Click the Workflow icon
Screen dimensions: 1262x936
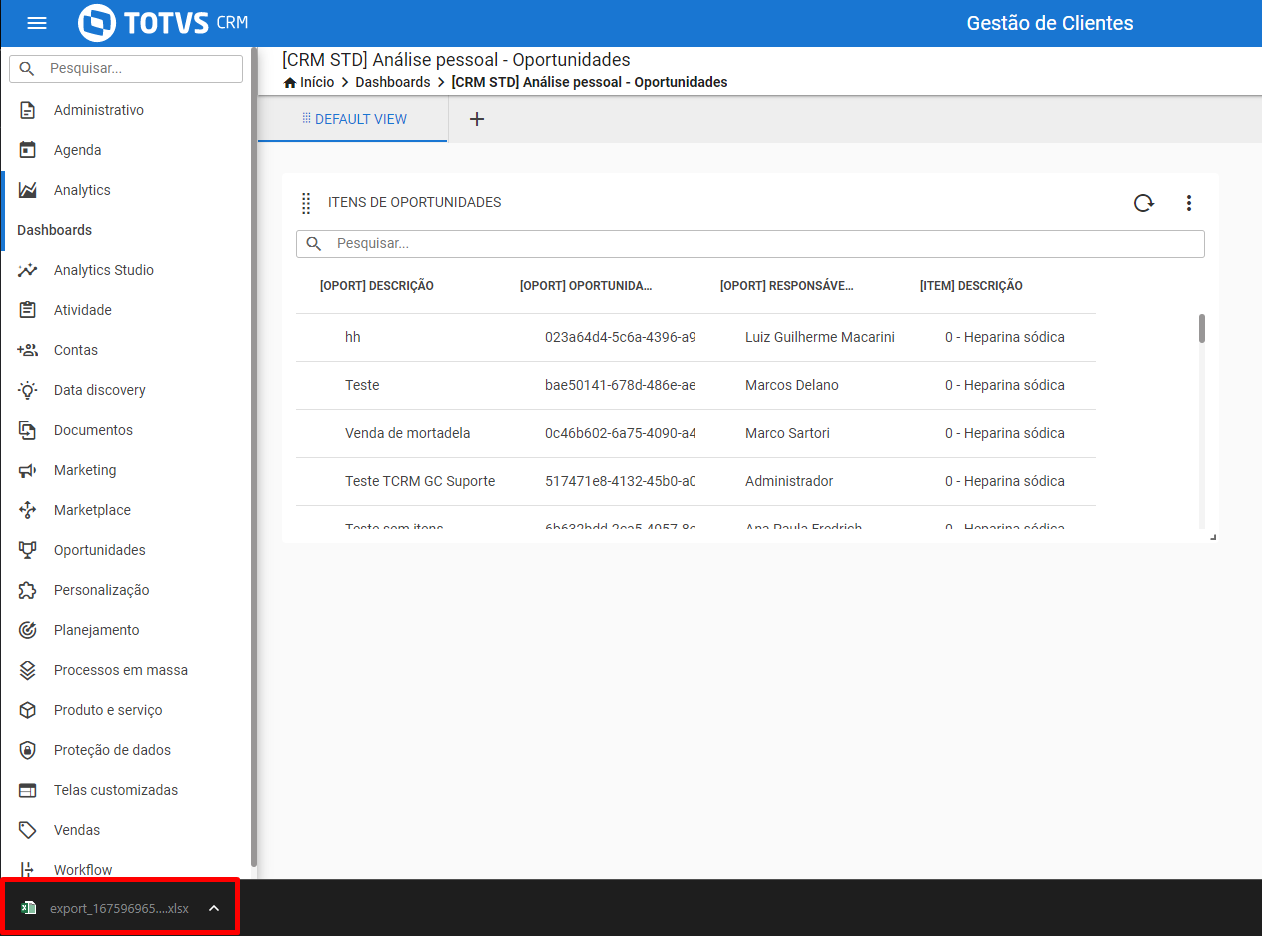pyautogui.click(x=28, y=869)
